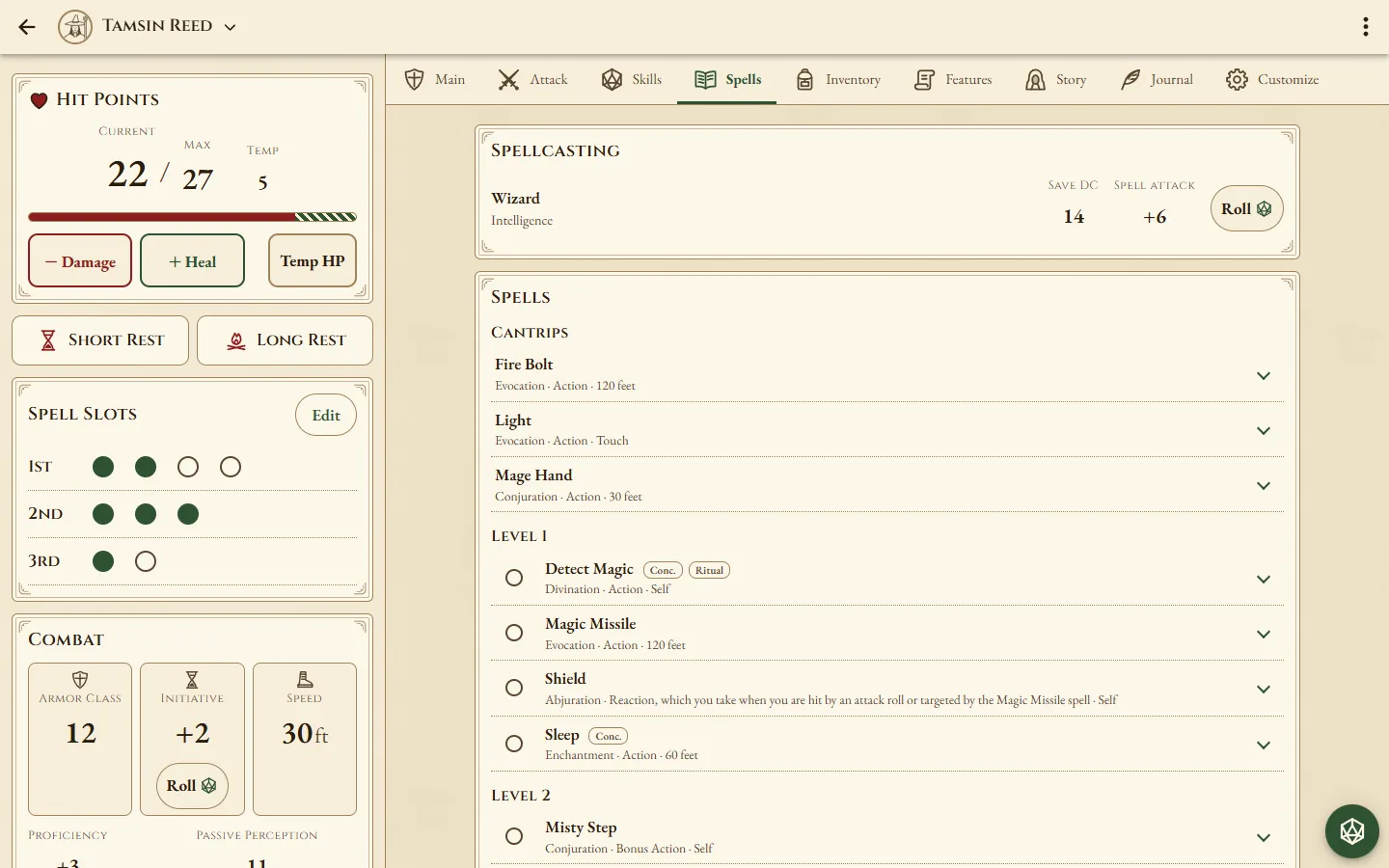Click the Heal button
1389x868 pixels.
[x=192, y=261]
